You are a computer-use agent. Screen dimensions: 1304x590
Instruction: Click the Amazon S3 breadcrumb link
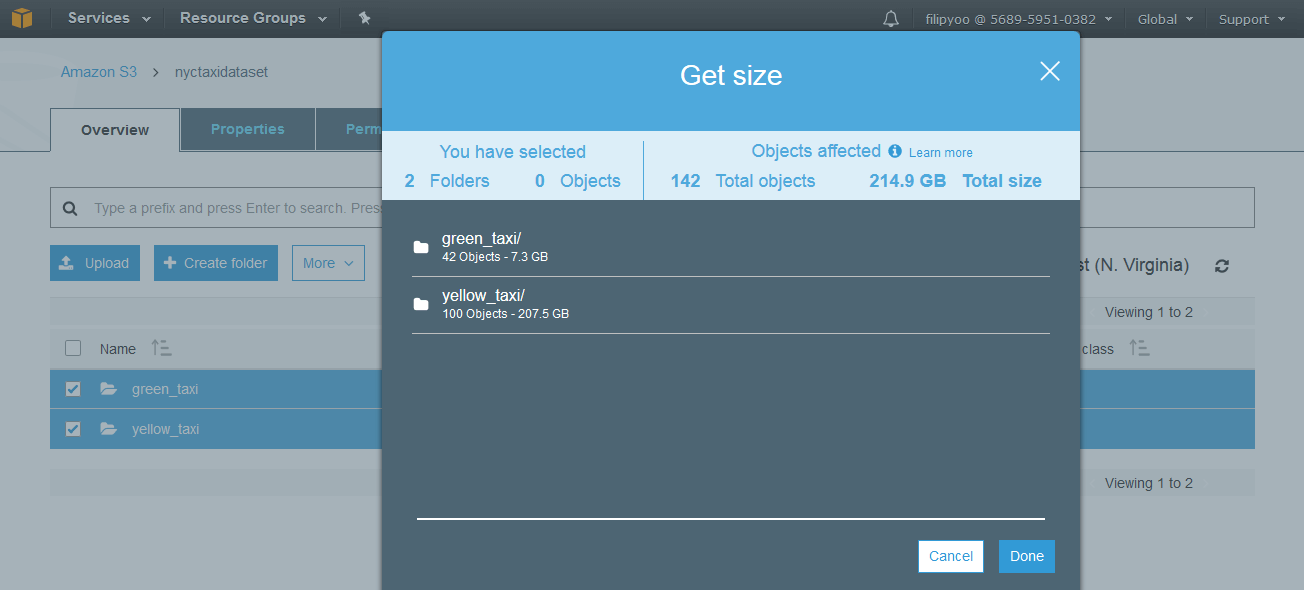coord(99,72)
